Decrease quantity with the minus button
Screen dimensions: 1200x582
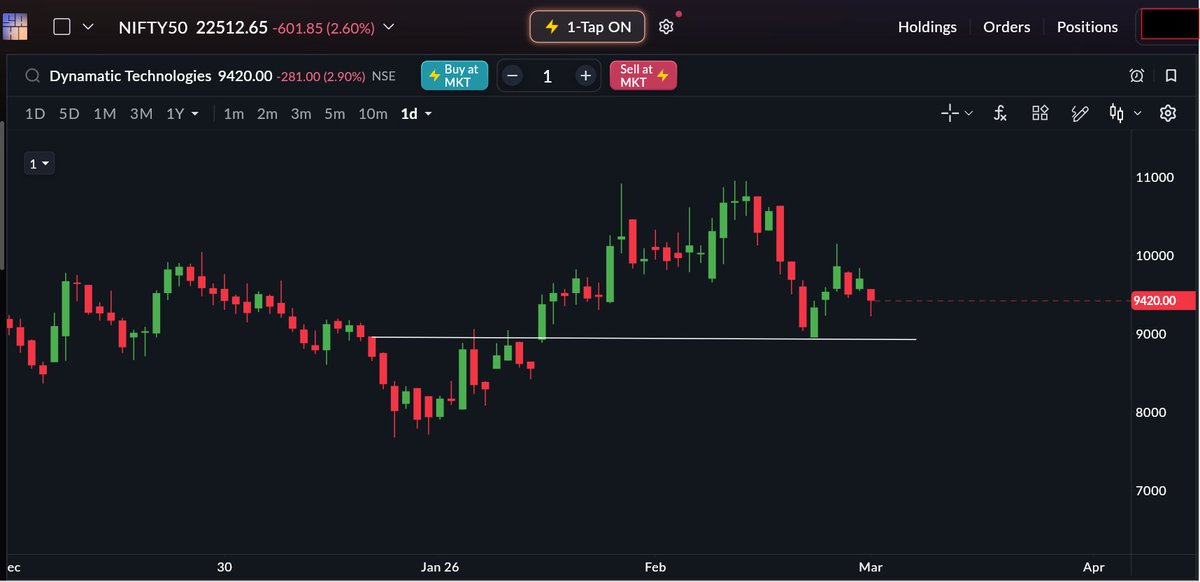(x=512, y=76)
